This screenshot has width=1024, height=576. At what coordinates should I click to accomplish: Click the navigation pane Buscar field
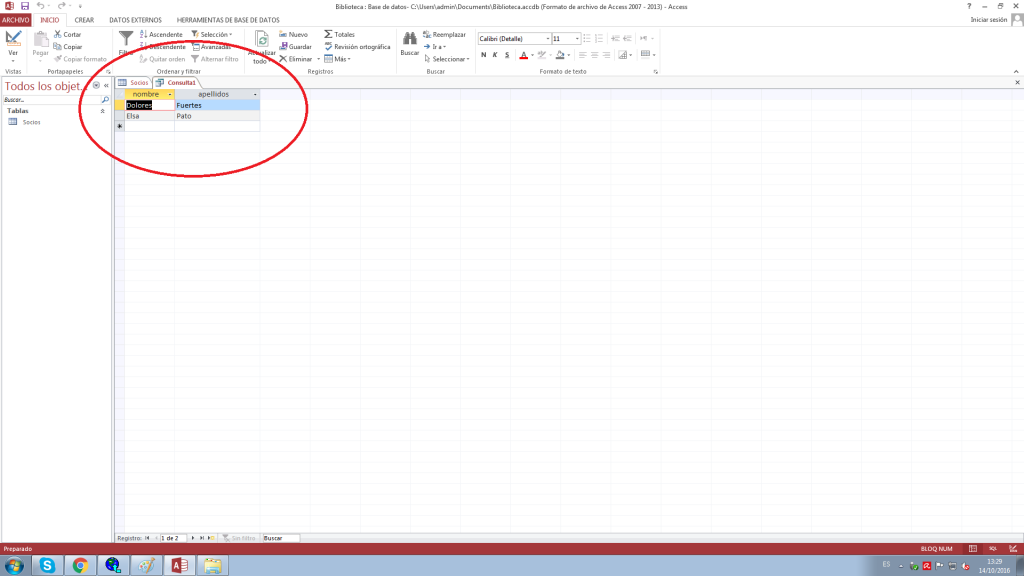[x=52, y=100]
